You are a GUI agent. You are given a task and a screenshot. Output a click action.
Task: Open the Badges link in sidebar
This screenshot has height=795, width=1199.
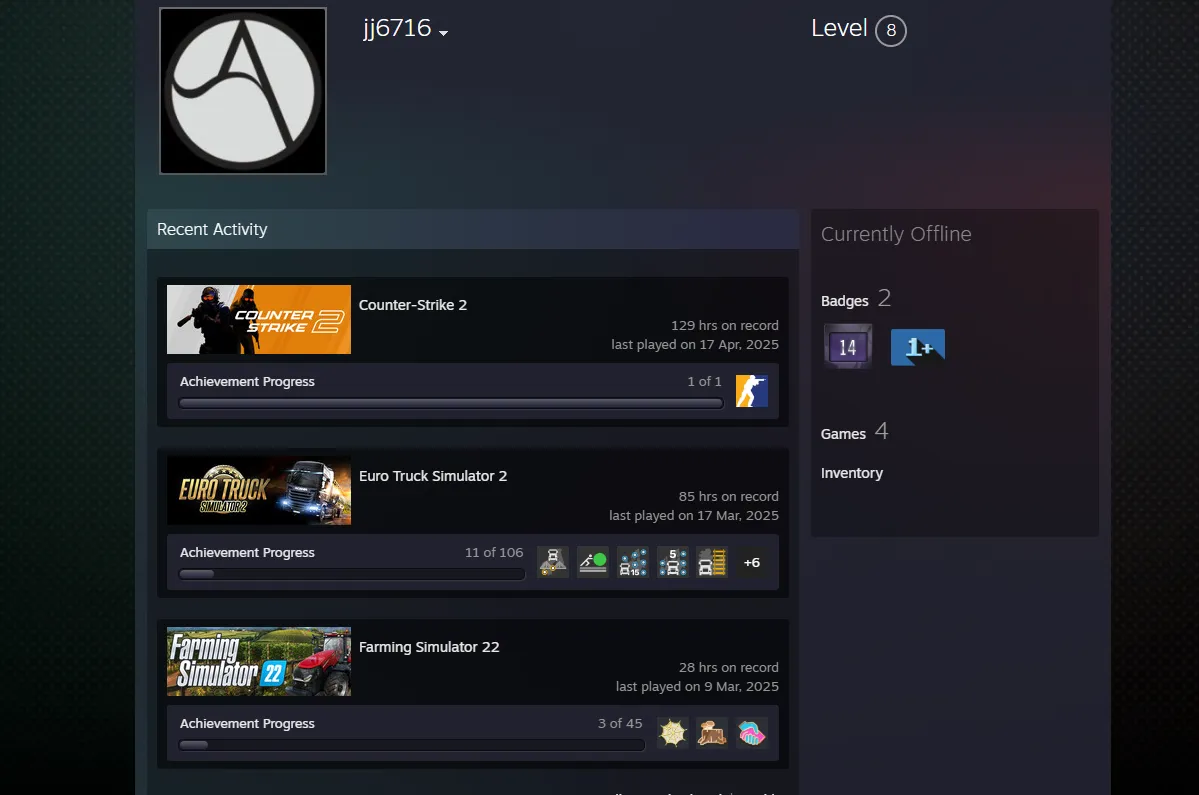[x=844, y=301]
